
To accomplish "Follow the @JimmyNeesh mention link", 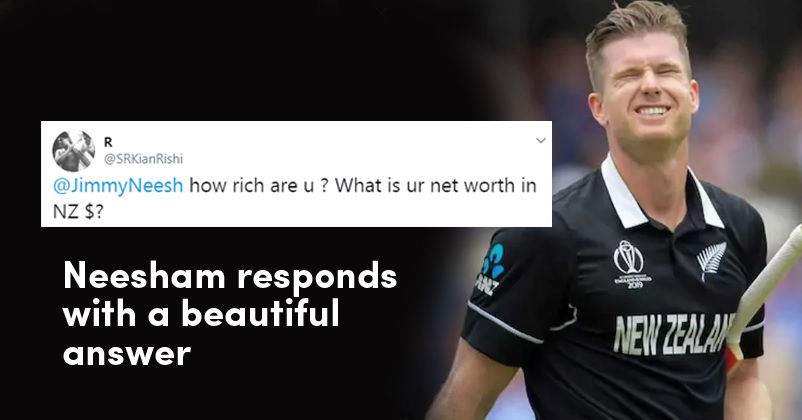I will tap(118, 185).
